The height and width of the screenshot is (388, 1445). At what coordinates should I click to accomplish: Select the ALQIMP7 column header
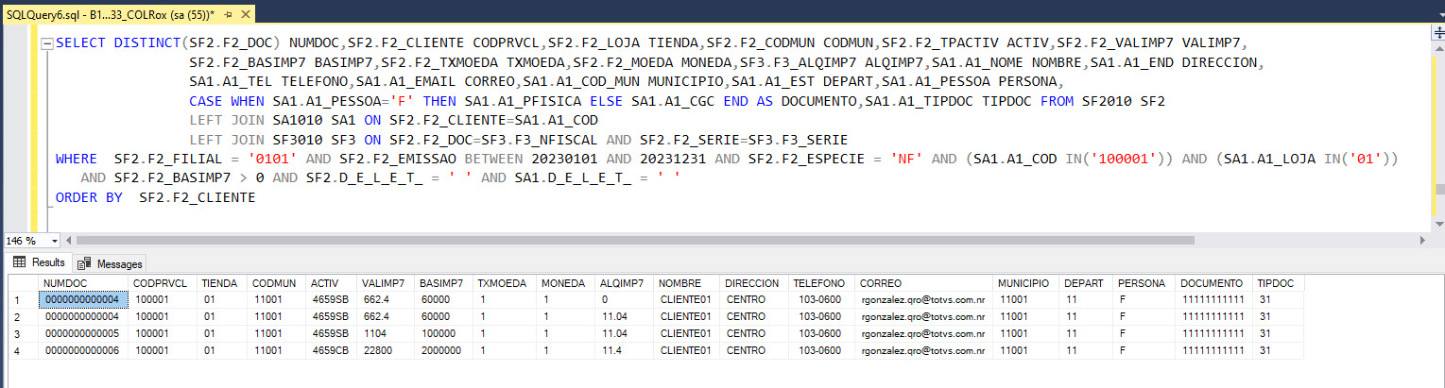(625, 284)
